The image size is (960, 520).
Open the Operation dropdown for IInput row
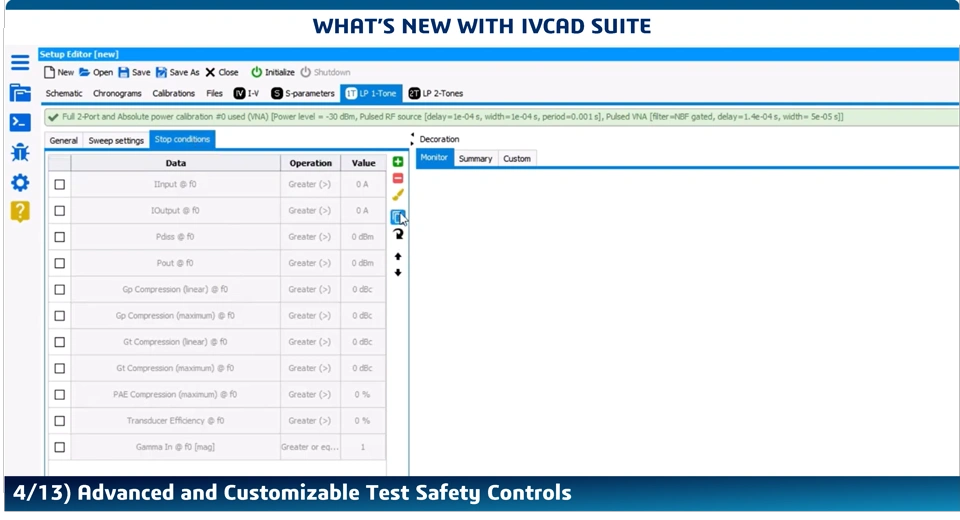tap(310, 184)
